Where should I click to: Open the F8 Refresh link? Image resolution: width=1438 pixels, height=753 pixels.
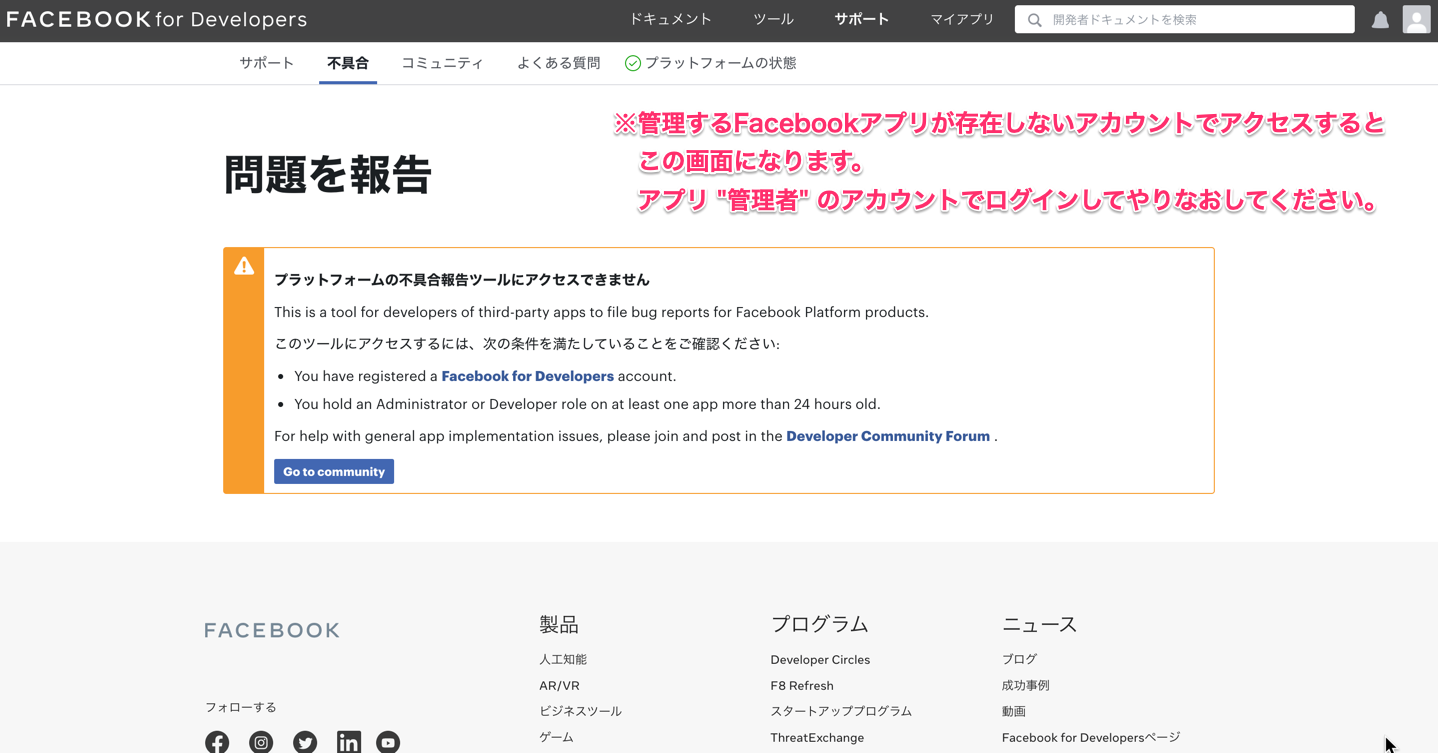[802, 686]
